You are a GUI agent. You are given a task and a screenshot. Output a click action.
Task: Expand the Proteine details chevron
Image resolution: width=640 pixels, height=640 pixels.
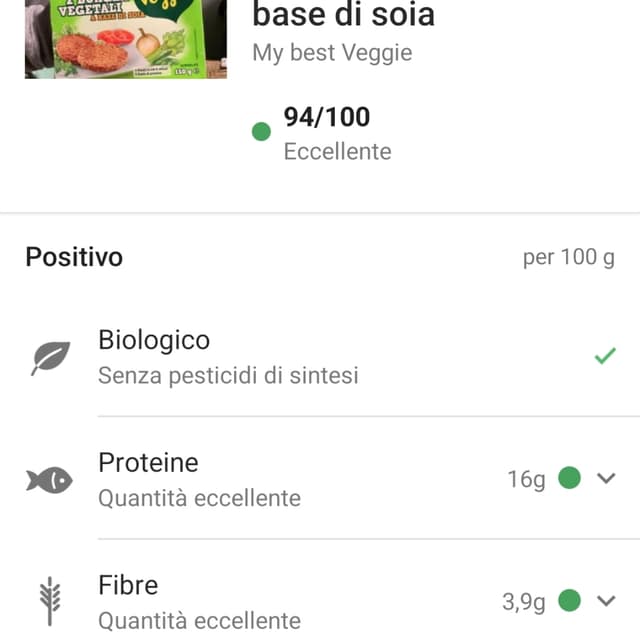606,478
